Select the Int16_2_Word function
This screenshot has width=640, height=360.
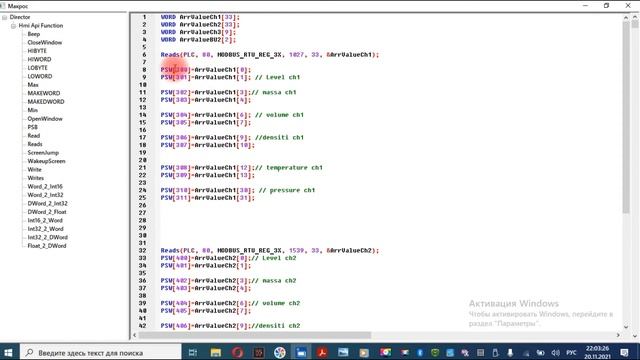point(45,220)
